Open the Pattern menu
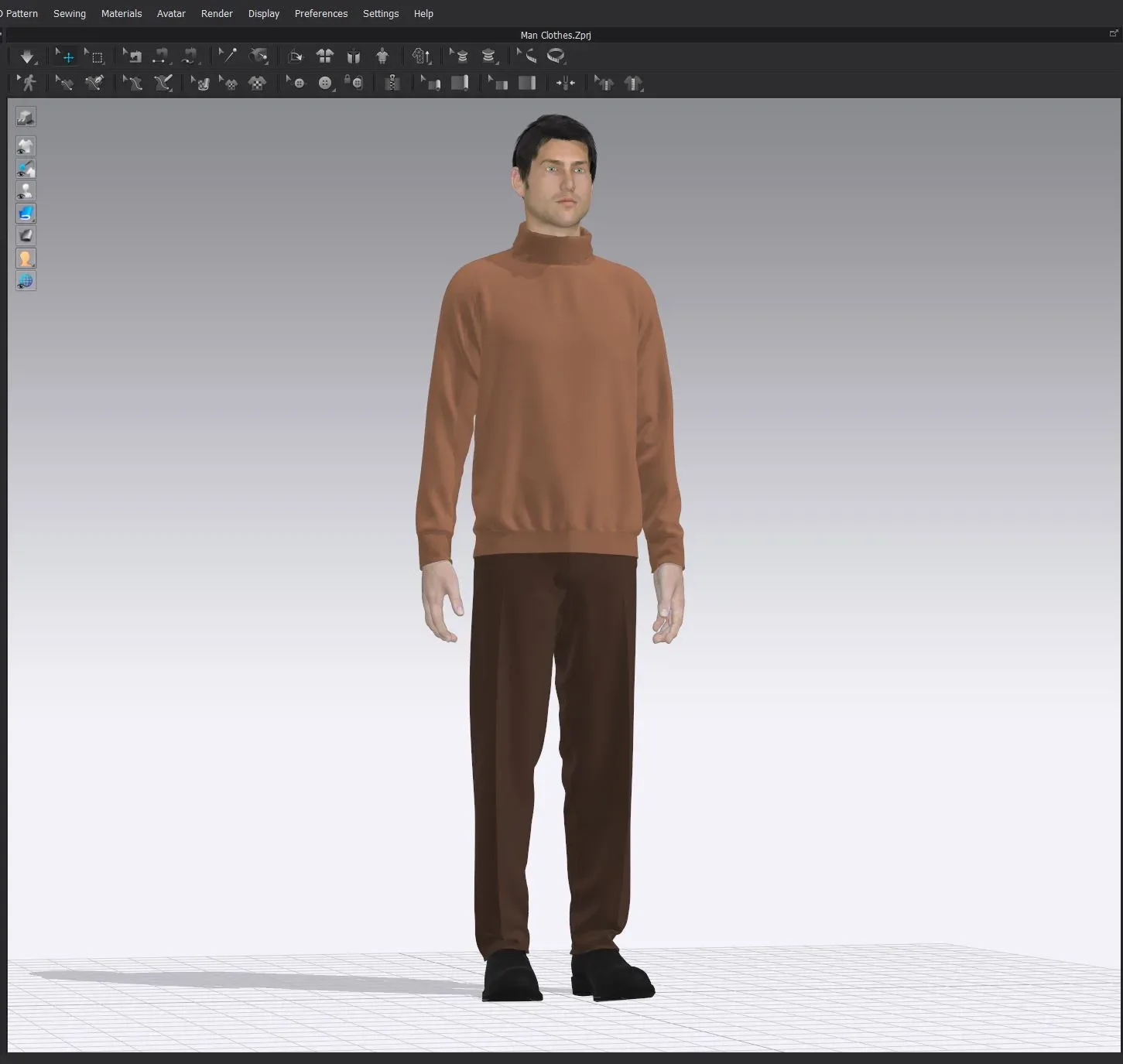Screen dimensions: 1123x1064 [x=21, y=13]
